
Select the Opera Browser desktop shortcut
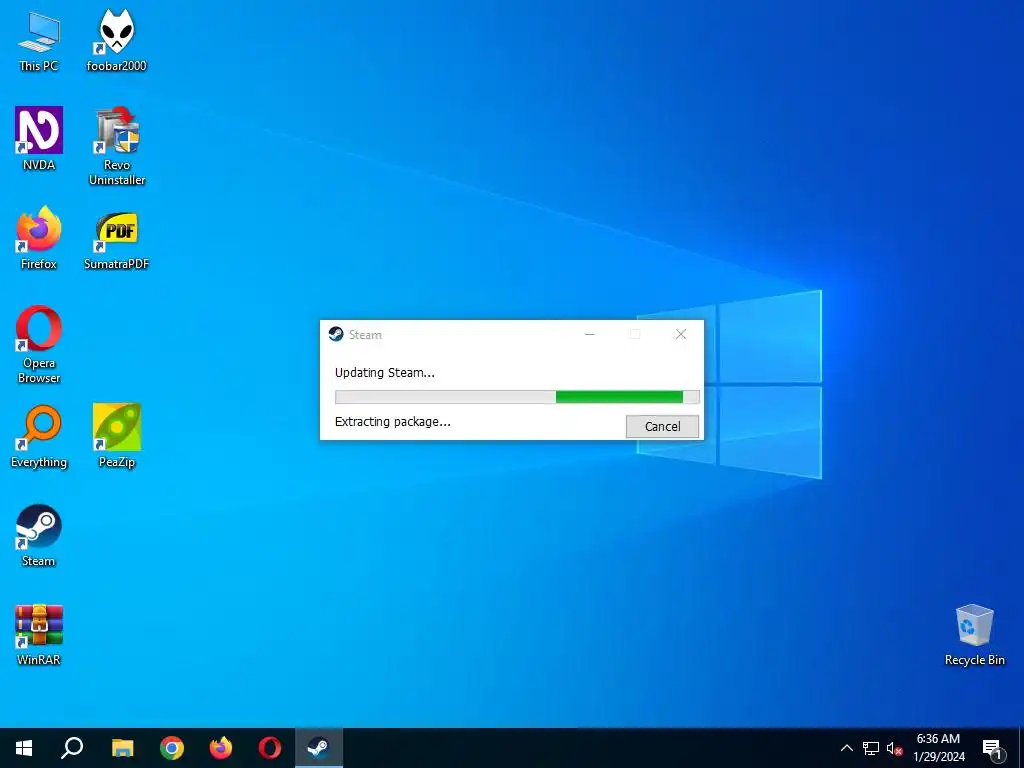tap(39, 345)
